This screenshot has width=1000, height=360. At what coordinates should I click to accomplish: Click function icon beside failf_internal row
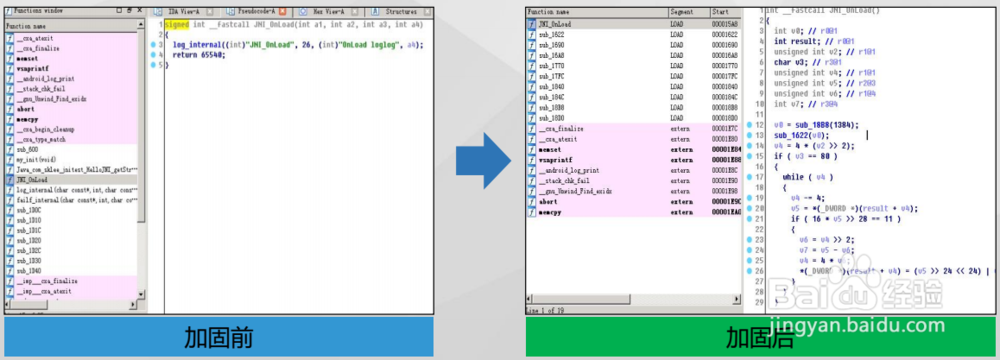(x=10, y=200)
